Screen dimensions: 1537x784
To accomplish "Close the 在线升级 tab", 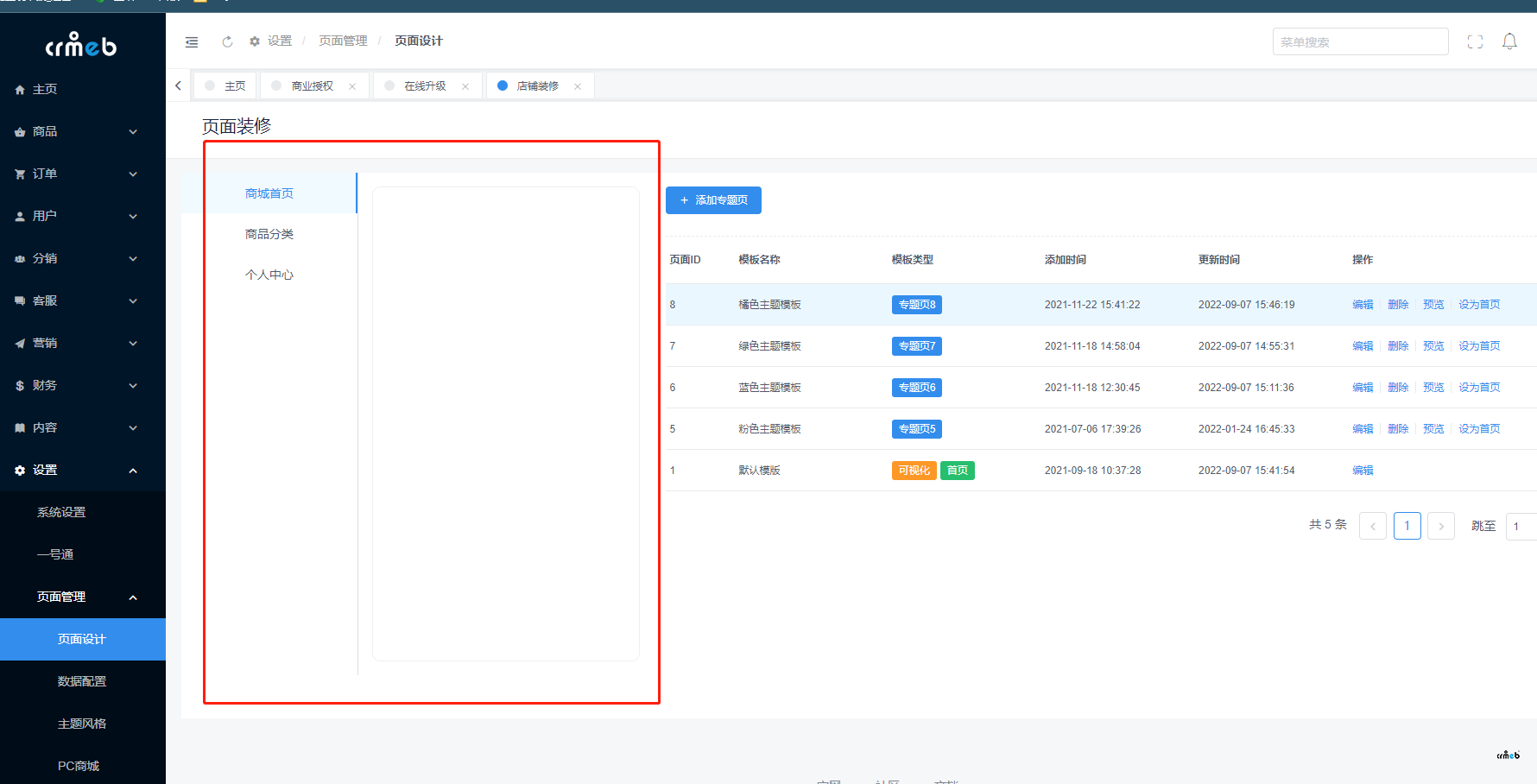I will click(x=465, y=86).
